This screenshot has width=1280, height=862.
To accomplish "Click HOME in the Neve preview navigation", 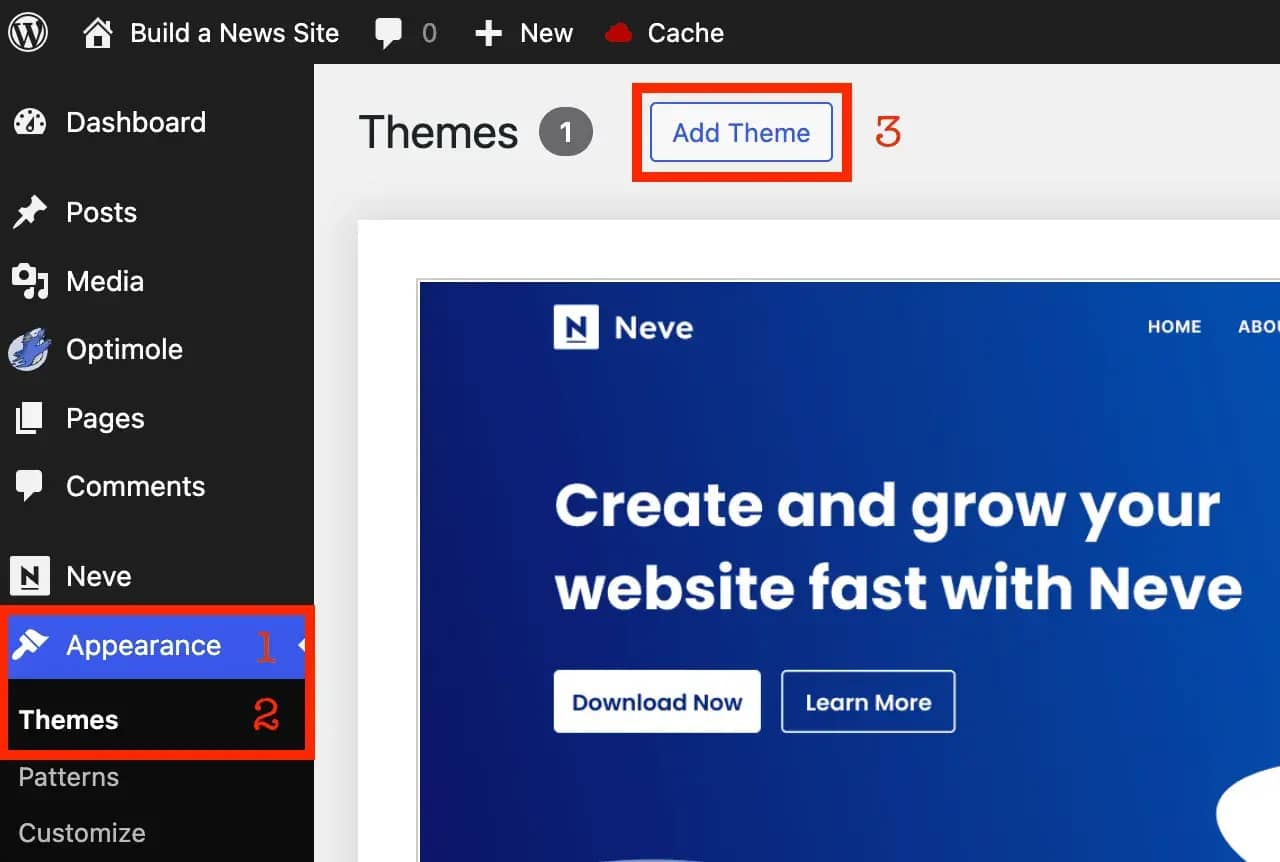I will click(x=1174, y=327).
